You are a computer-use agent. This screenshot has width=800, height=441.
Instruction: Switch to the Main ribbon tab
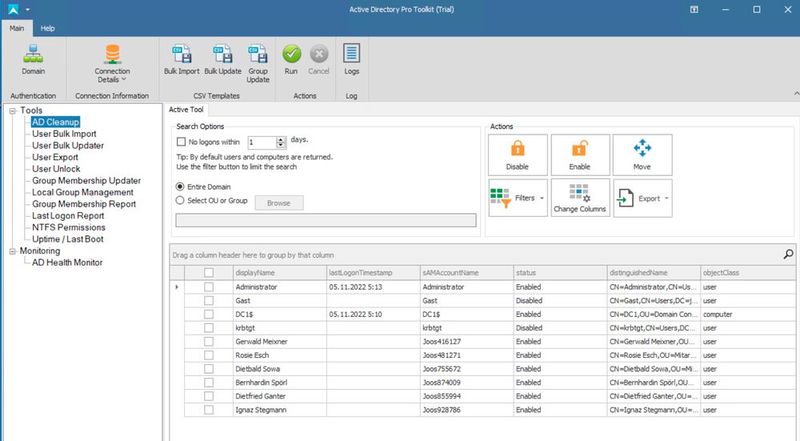(x=17, y=28)
